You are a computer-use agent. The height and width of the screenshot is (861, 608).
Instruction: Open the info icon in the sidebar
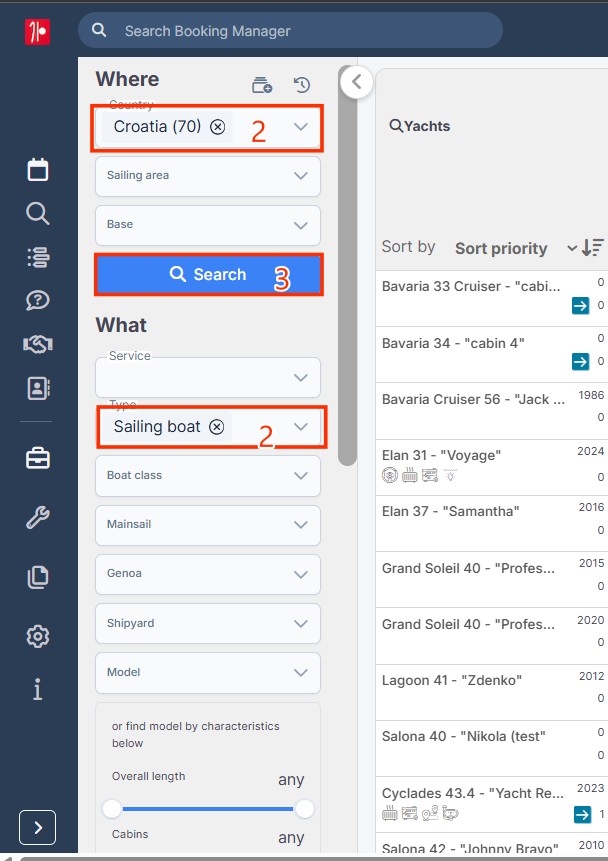point(38,689)
